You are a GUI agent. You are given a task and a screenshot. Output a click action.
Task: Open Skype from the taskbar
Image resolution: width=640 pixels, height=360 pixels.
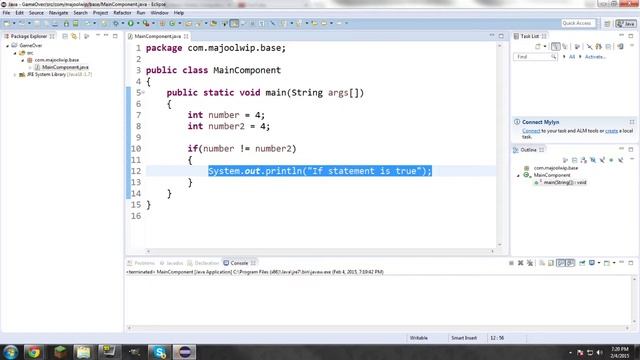[x=159, y=352]
